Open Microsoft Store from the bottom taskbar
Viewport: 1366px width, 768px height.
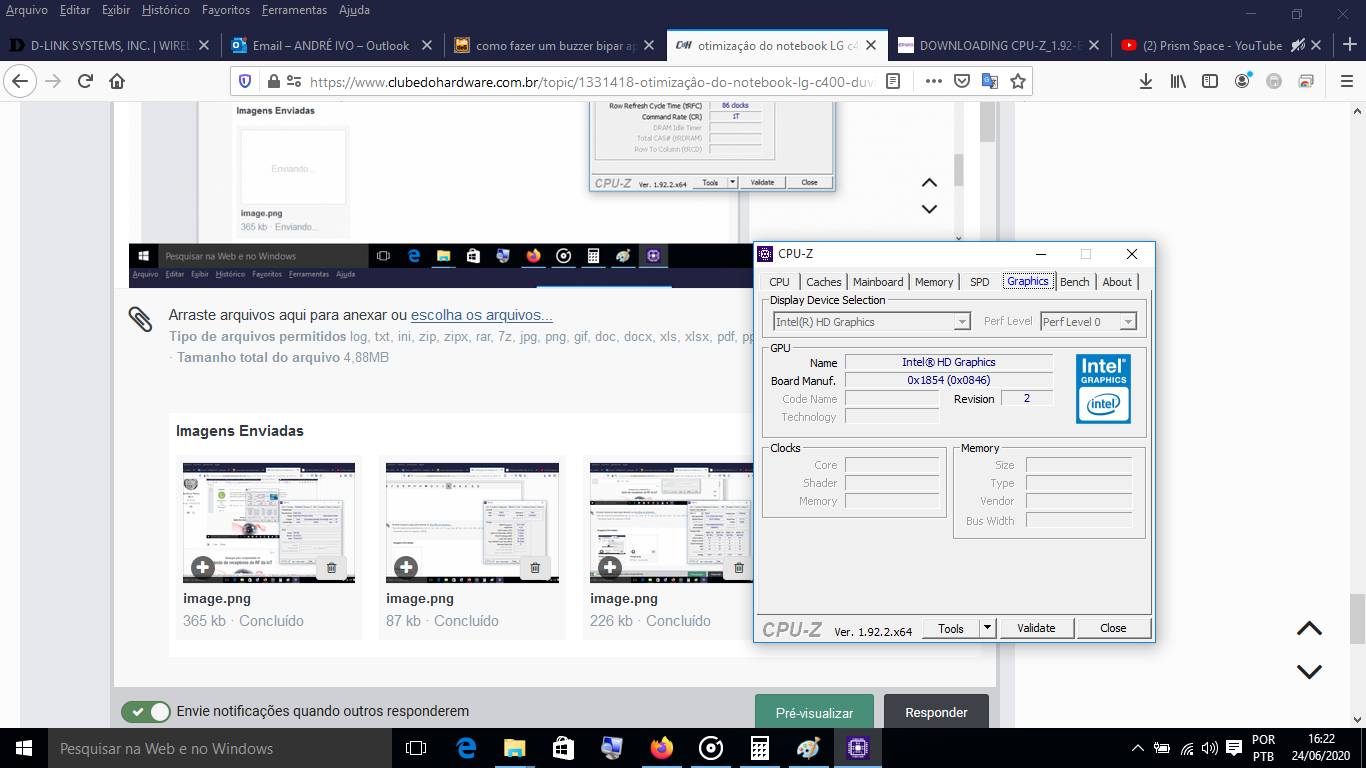tap(563, 748)
